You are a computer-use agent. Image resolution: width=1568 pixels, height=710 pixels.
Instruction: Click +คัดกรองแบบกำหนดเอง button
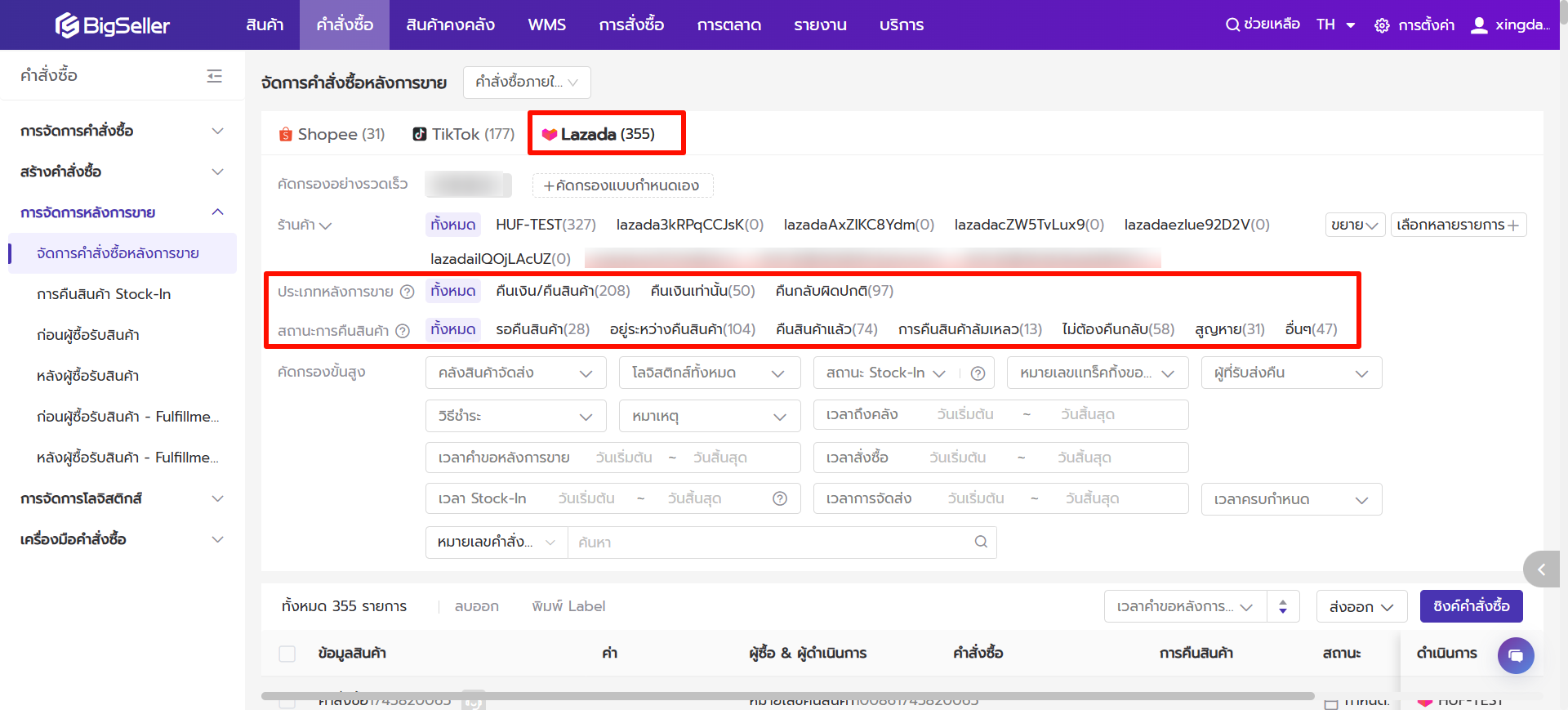(x=622, y=185)
